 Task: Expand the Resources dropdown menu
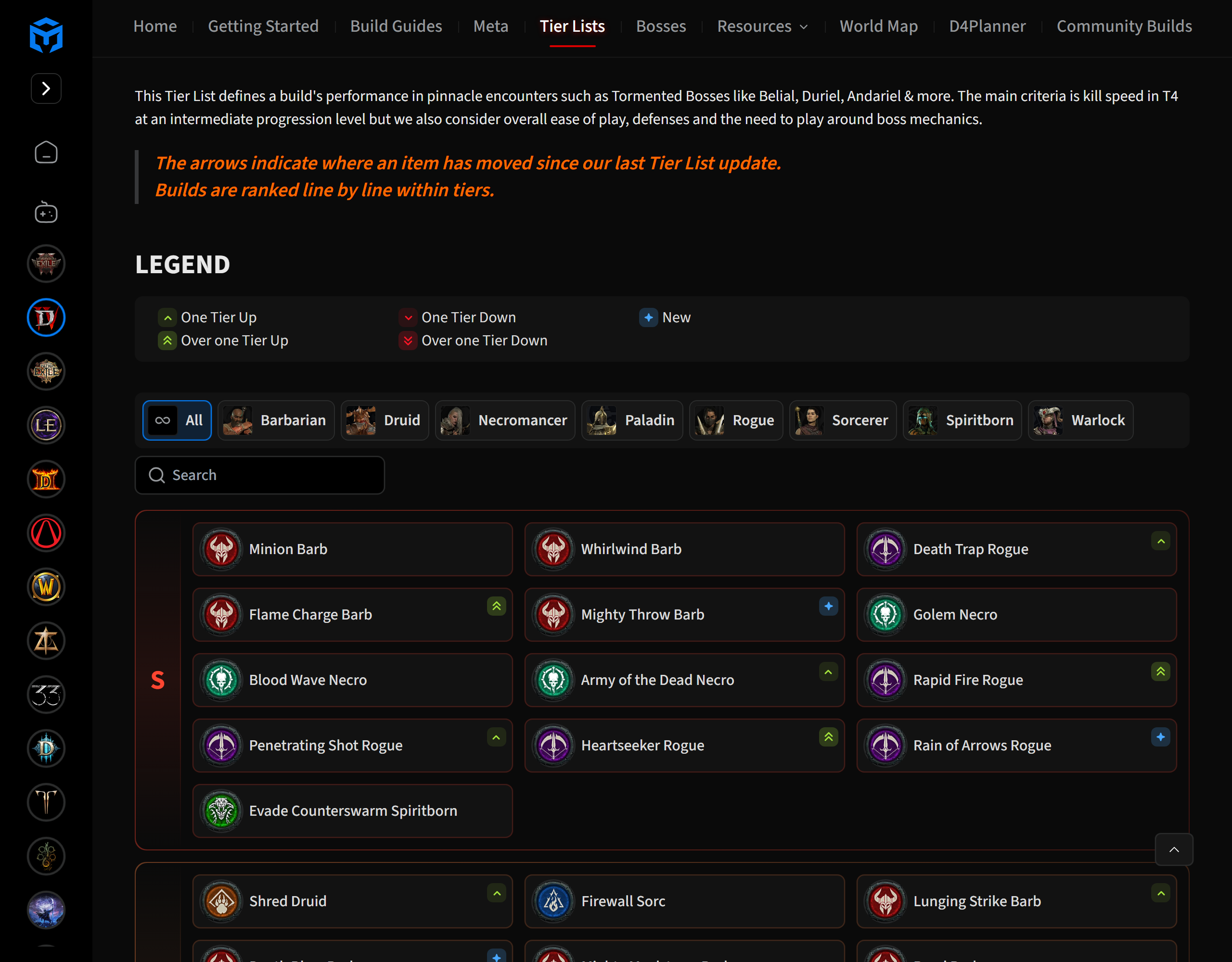click(x=763, y=26)
